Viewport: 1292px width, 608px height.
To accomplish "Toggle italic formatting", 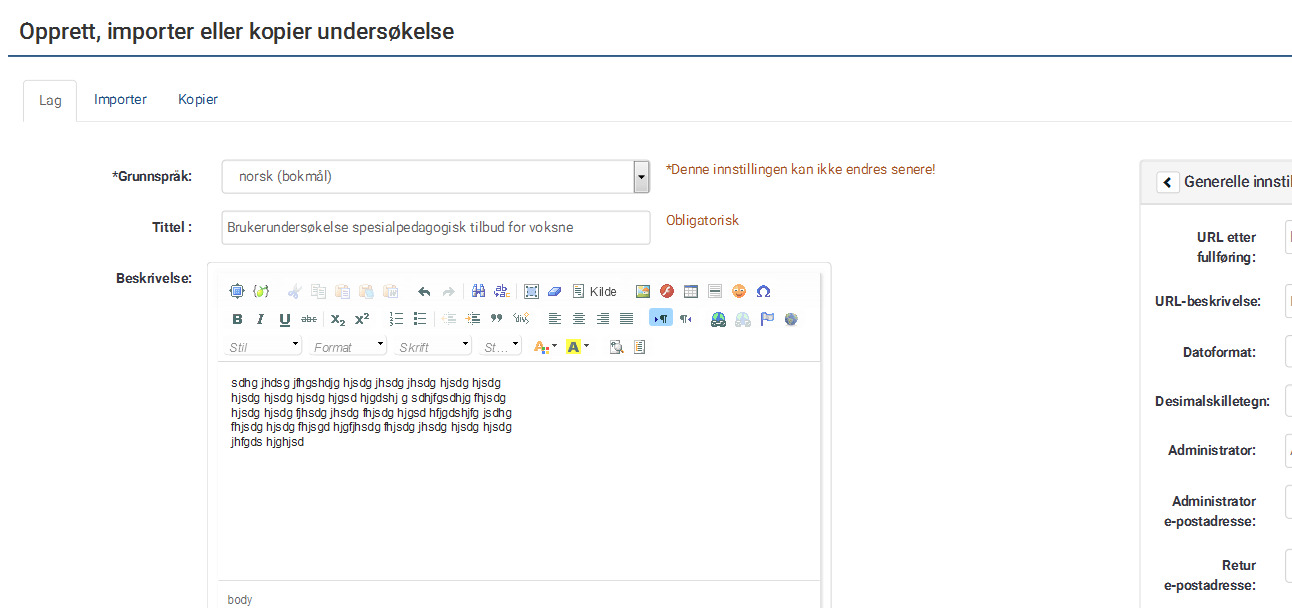I will 261,319.
